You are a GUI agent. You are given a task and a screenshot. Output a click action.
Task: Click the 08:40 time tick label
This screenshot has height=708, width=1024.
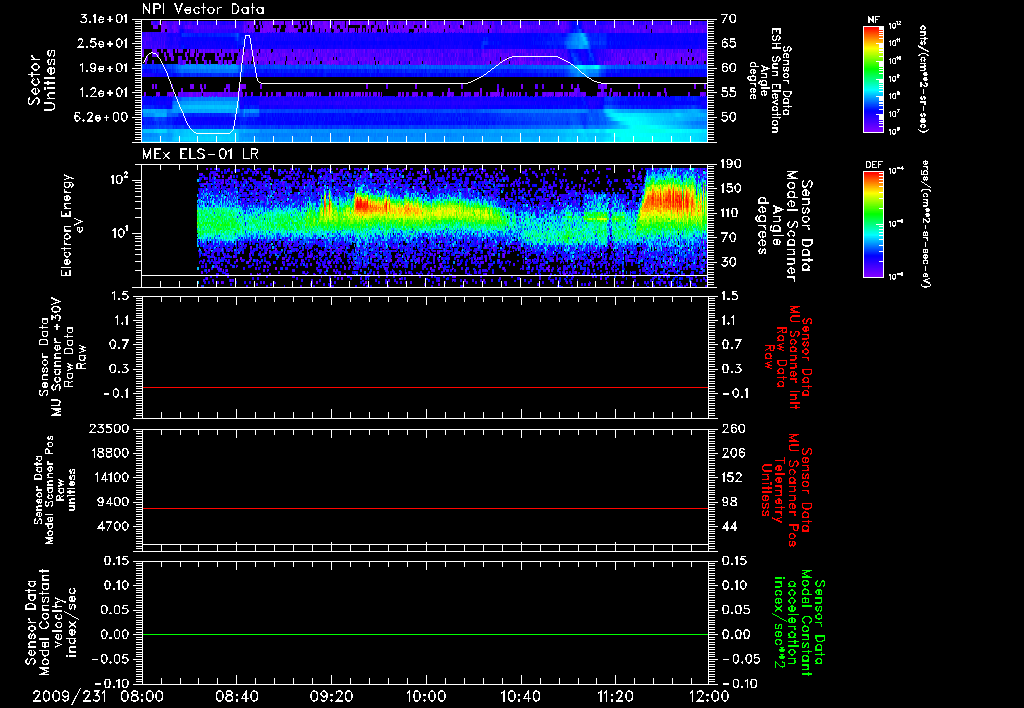(236, 696)
